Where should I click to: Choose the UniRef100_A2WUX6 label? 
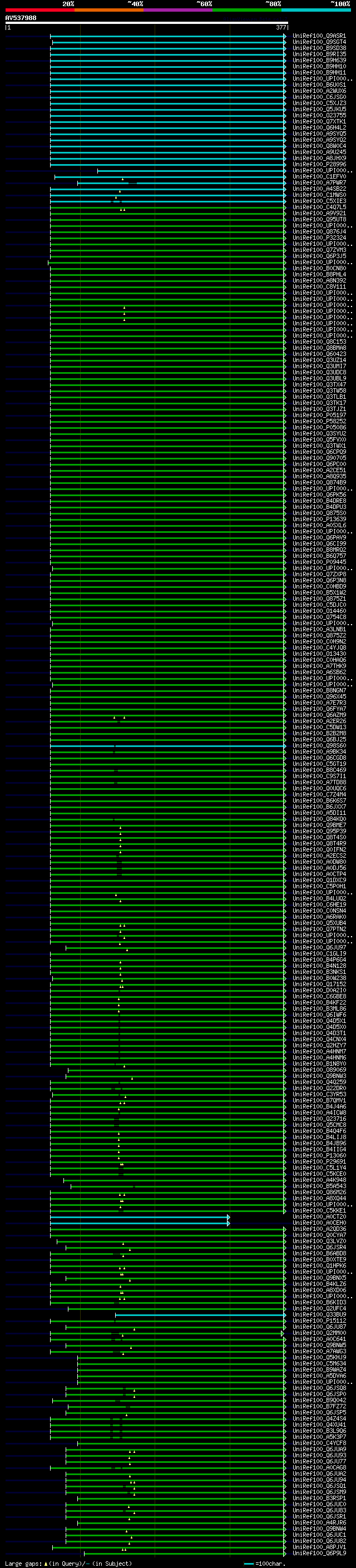coord(319,91)
